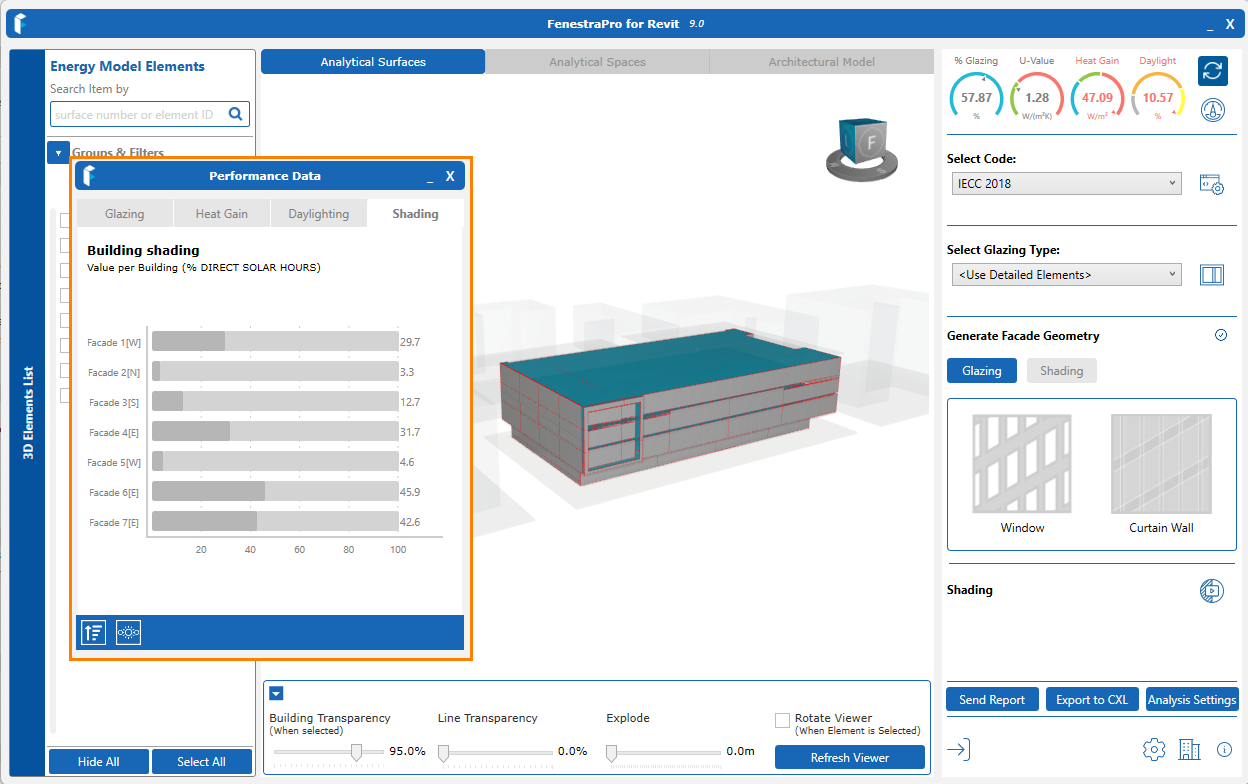Image resolution: width=1248 pixels, height=784 pixels.
Task: Click the Send Report button
Action: point(992,700)
